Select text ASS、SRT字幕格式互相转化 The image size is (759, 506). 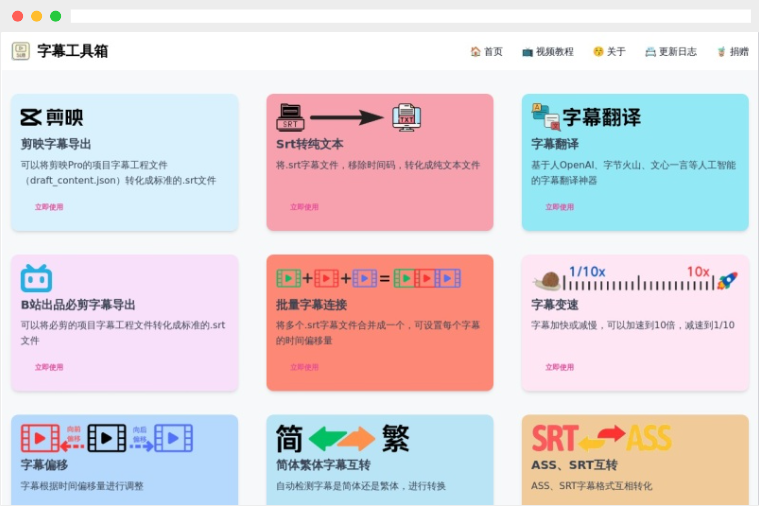(x=592, y=486)
